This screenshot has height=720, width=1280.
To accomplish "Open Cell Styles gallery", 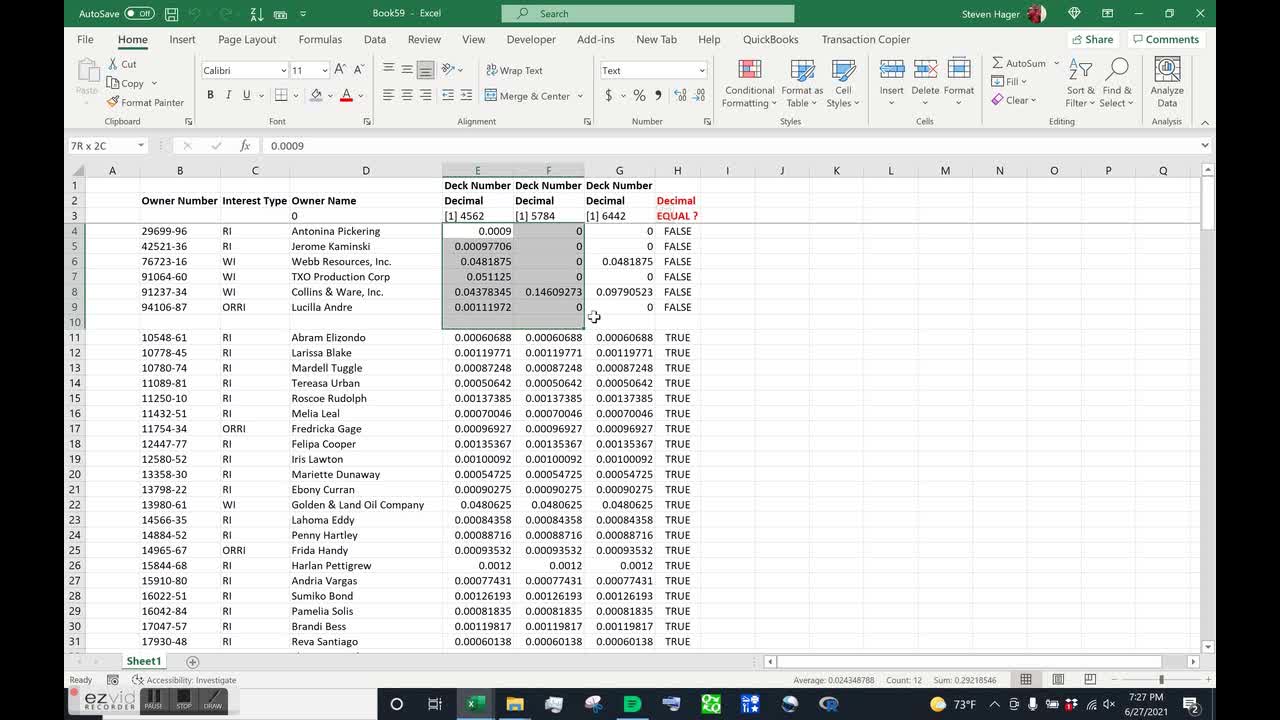I will (x=843, y=84).
